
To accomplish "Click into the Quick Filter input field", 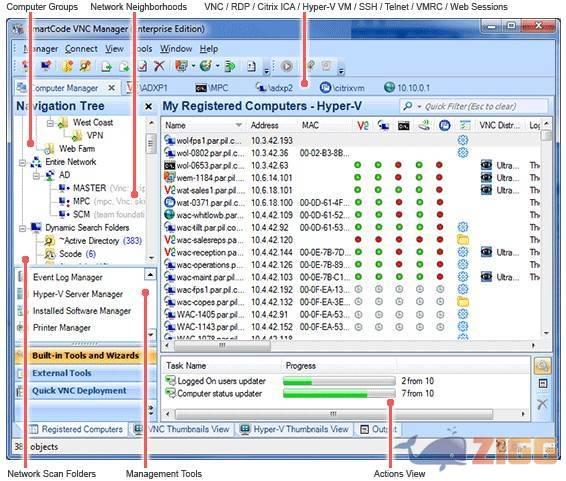I will 474,106.
